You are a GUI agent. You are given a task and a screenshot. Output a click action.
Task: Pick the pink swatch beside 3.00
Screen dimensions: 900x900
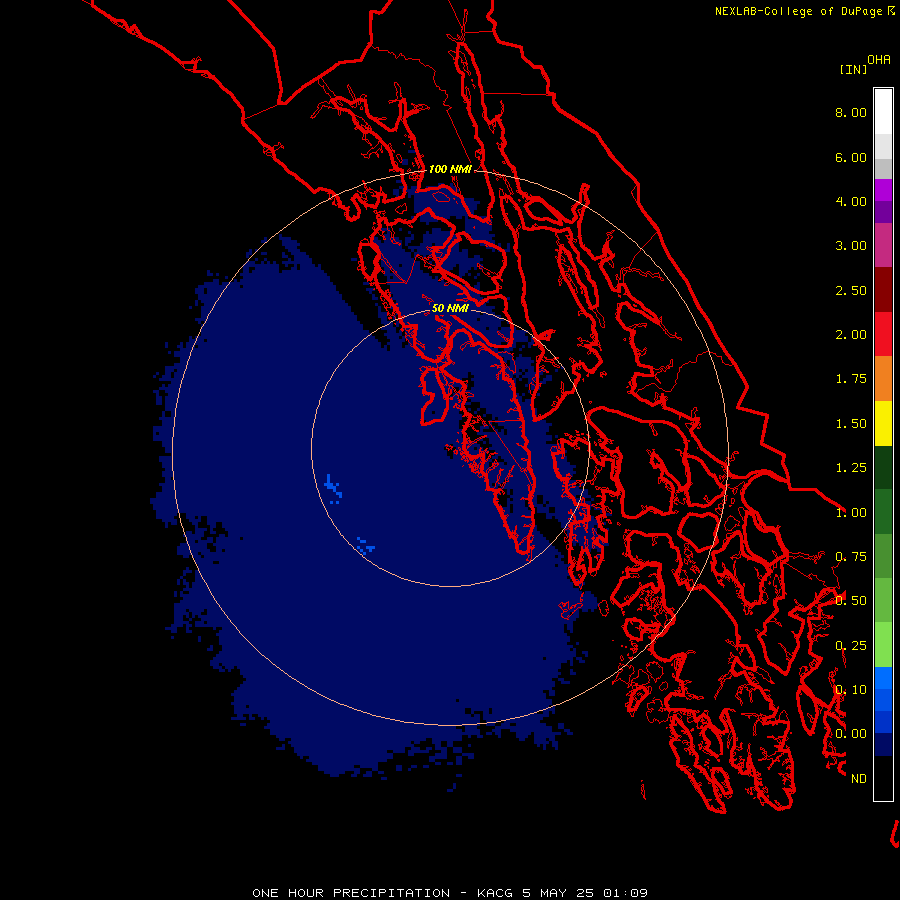point(883,245)
